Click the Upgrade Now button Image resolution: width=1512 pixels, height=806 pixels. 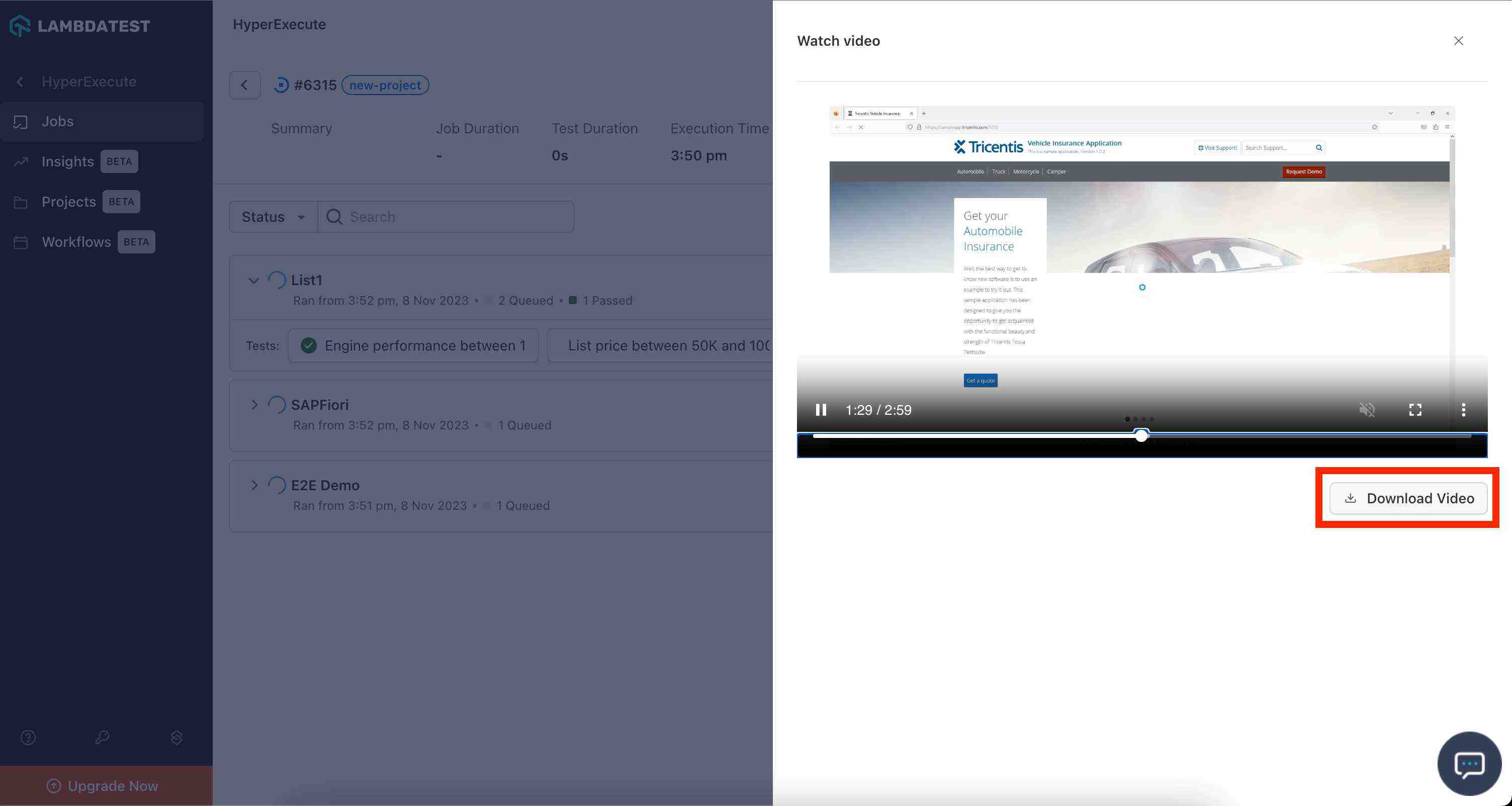pyautogui.click(x=103, y=786)
